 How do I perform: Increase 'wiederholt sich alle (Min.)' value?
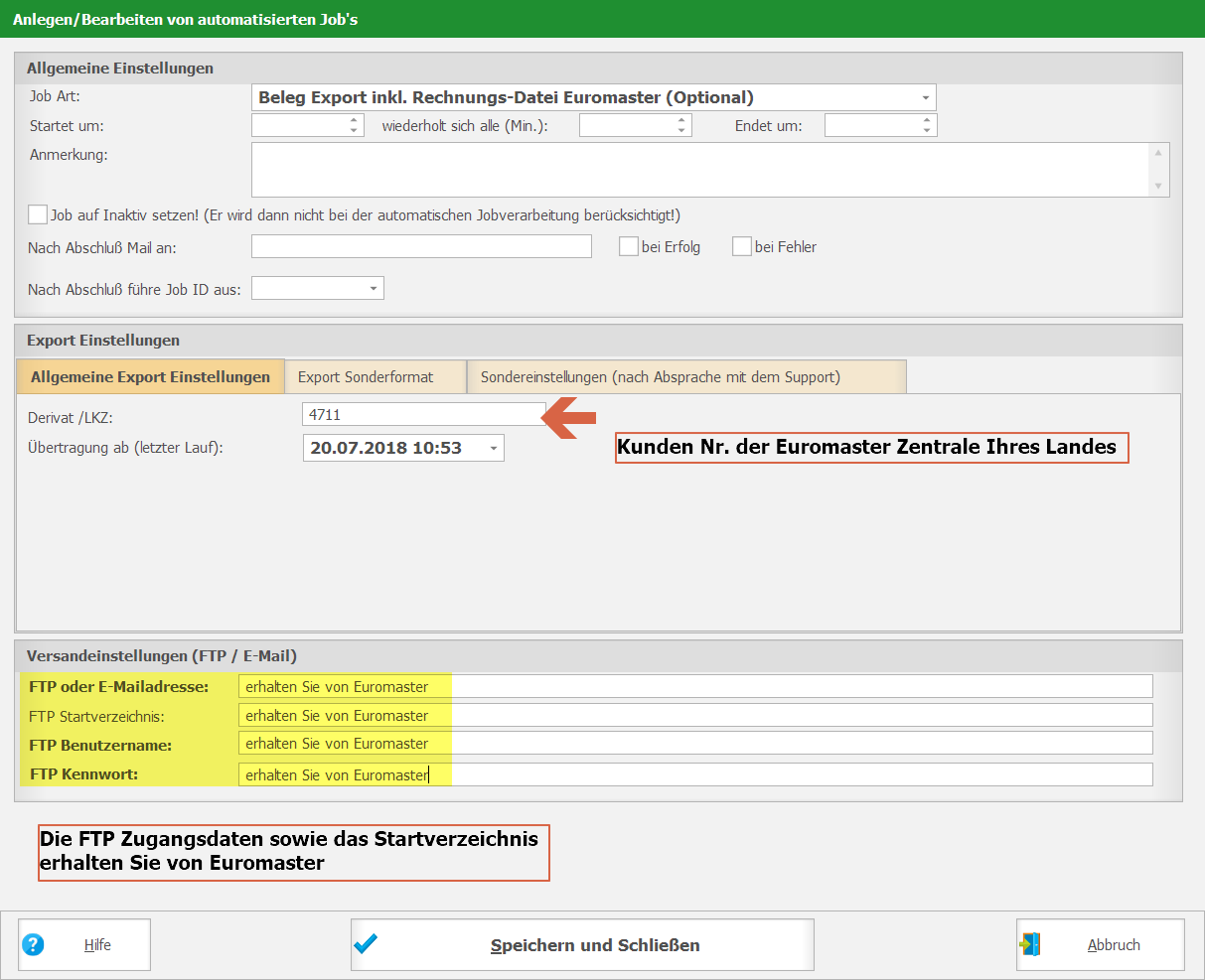point(681,120)
